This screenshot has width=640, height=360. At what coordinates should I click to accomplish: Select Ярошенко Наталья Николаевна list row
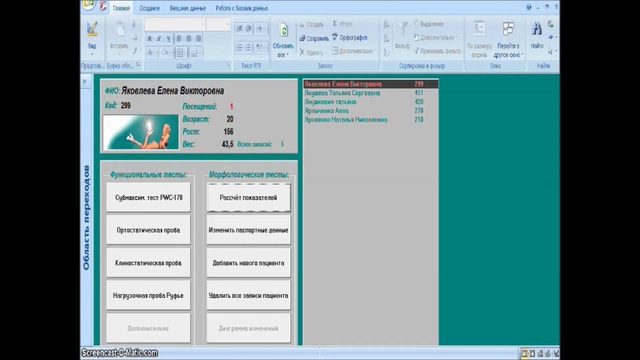[x=371, y=120]
